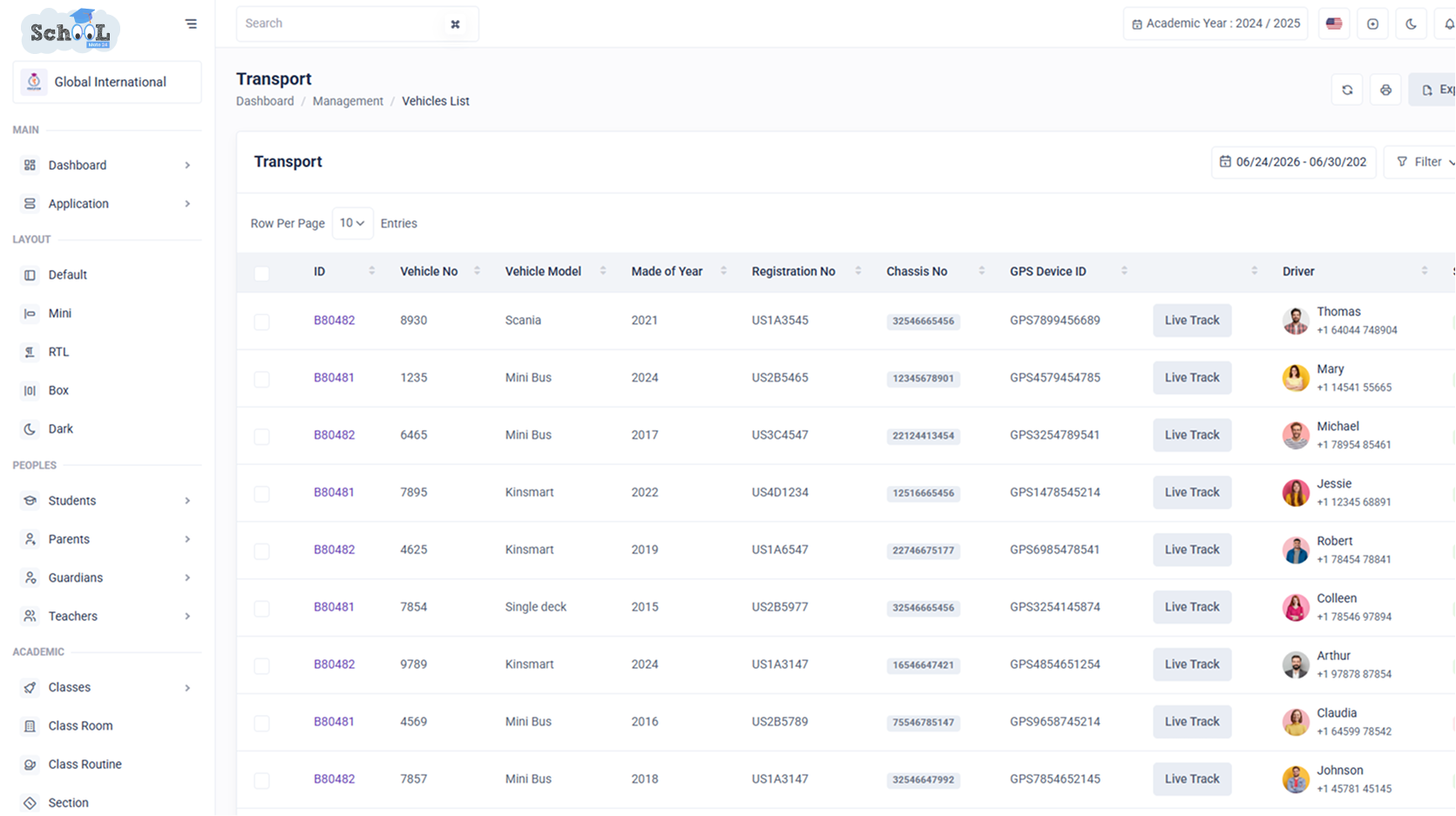Select all rows with header checkbox
Viewport: 1456px width, 816px height.
pyautogui.click(x=261, y=273)
